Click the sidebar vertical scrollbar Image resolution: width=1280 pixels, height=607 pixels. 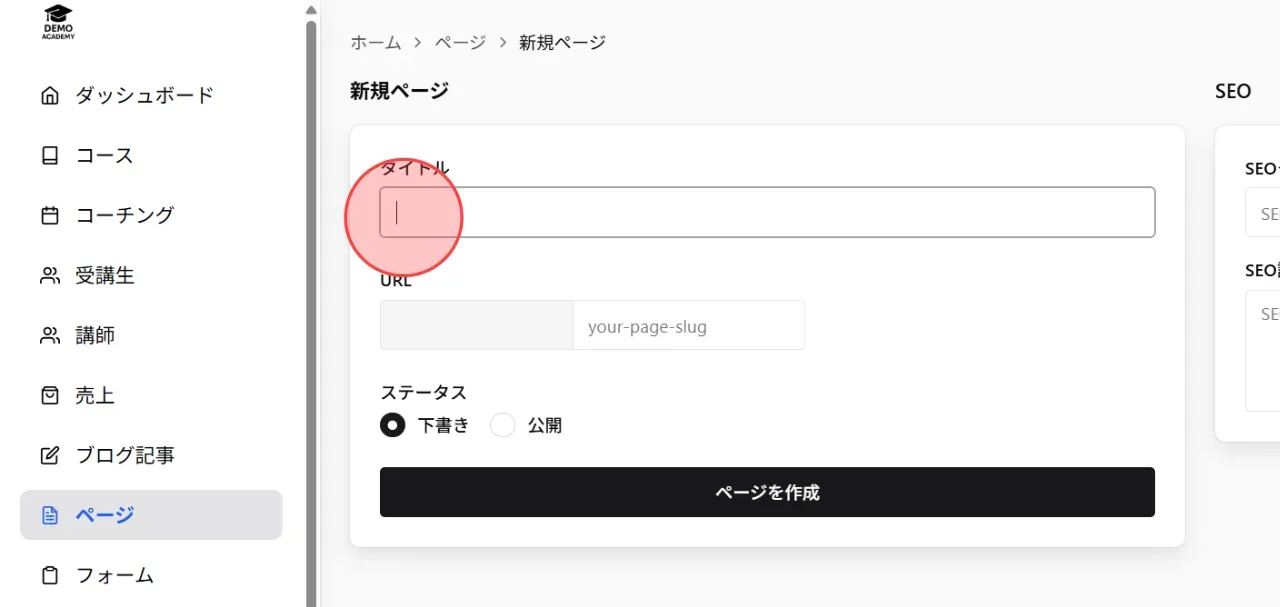coord(311,312)
